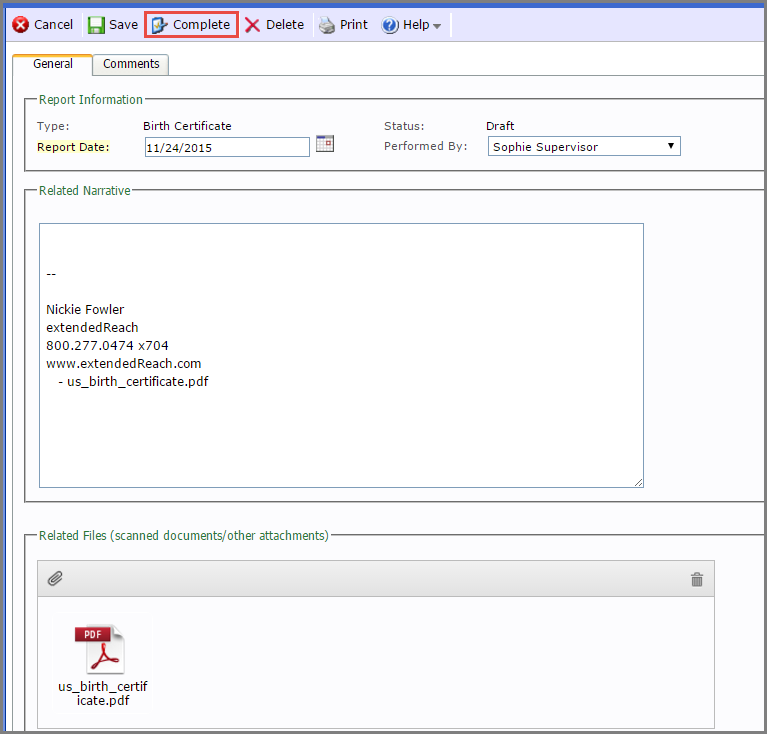Click the Print printer icon

coord(327,25)
